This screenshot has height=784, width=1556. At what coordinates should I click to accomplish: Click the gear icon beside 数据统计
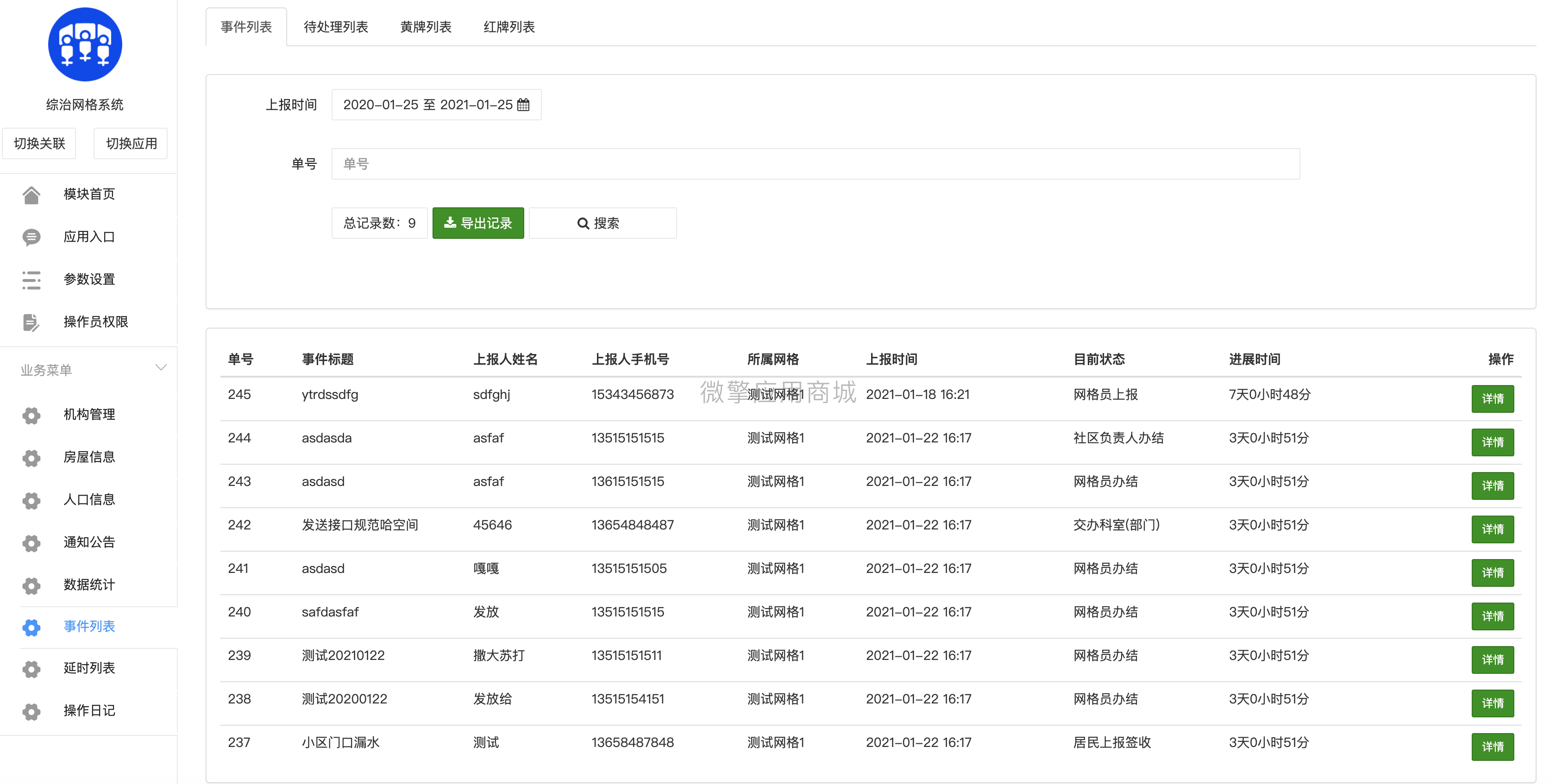(31, 585)
